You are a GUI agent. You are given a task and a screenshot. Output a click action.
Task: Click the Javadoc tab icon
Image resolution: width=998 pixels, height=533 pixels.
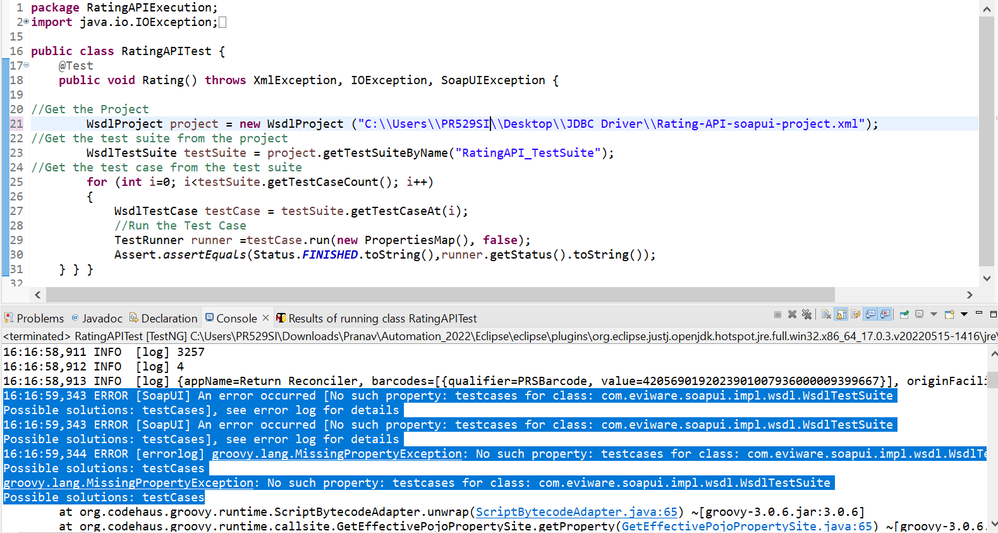click(x=75, y=318)
